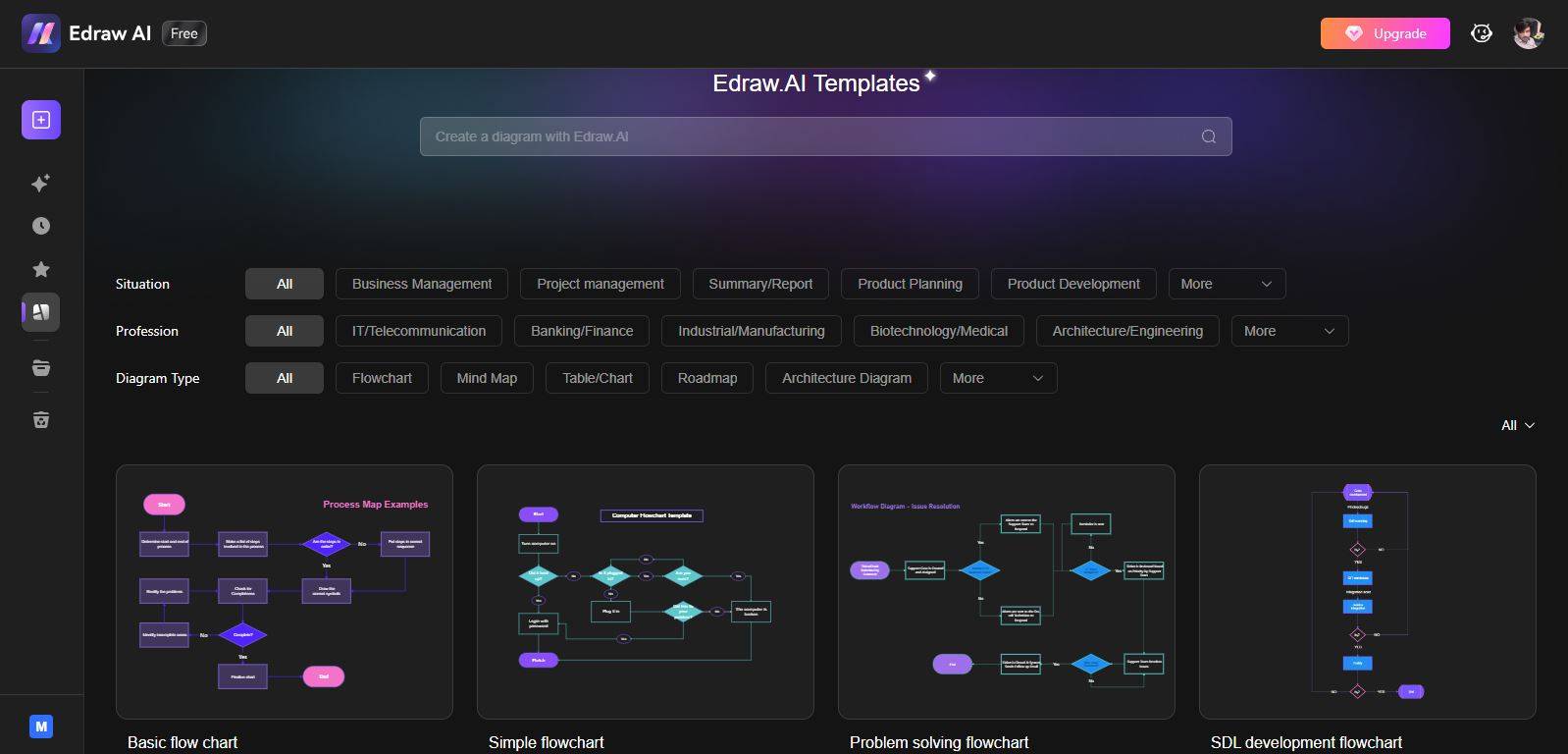Click the Edraw AI logo icon
This screenshot has width=1568, height=754.
[x=41, y=33]
